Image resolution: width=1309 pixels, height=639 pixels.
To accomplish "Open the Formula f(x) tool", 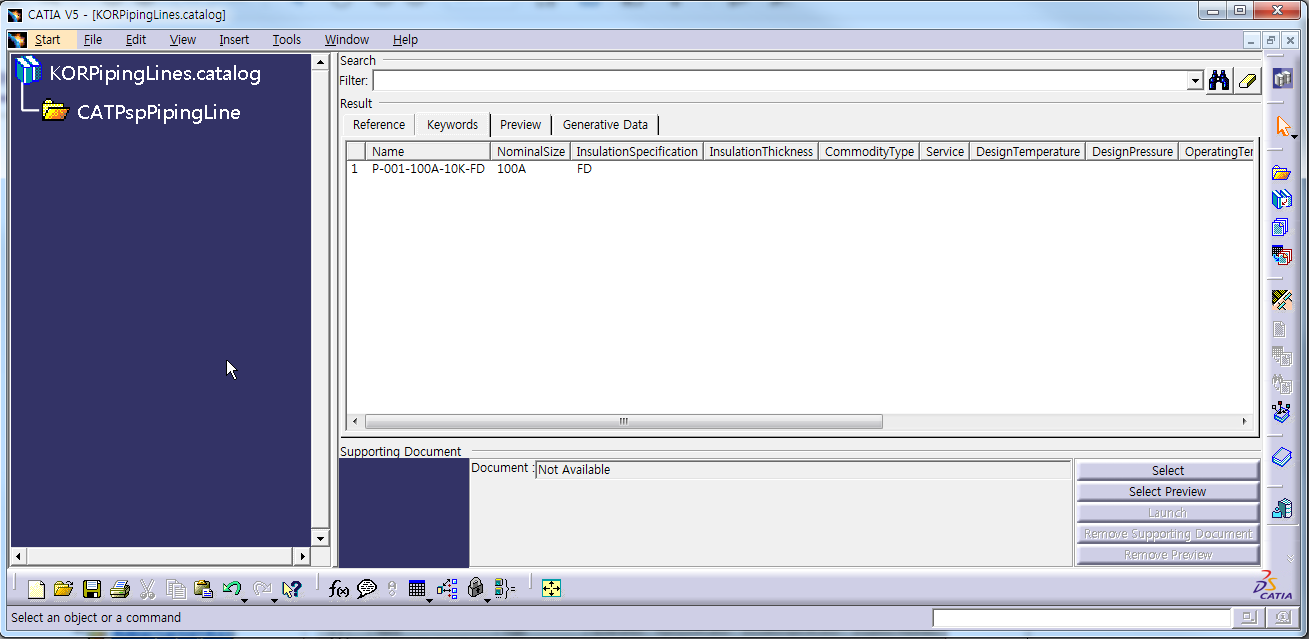I will point(338,589).
